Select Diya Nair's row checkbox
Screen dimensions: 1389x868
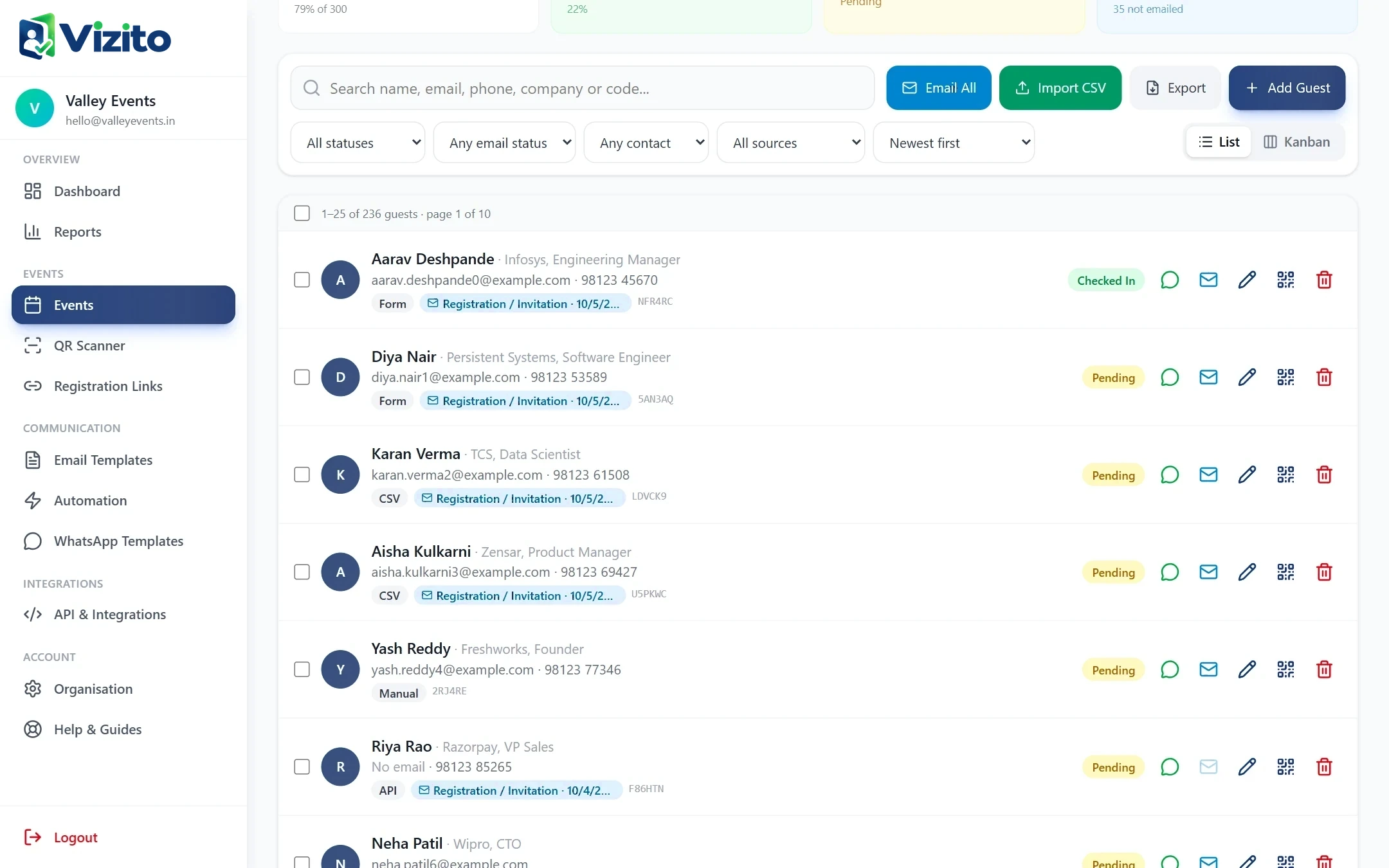tap(302, 377)
